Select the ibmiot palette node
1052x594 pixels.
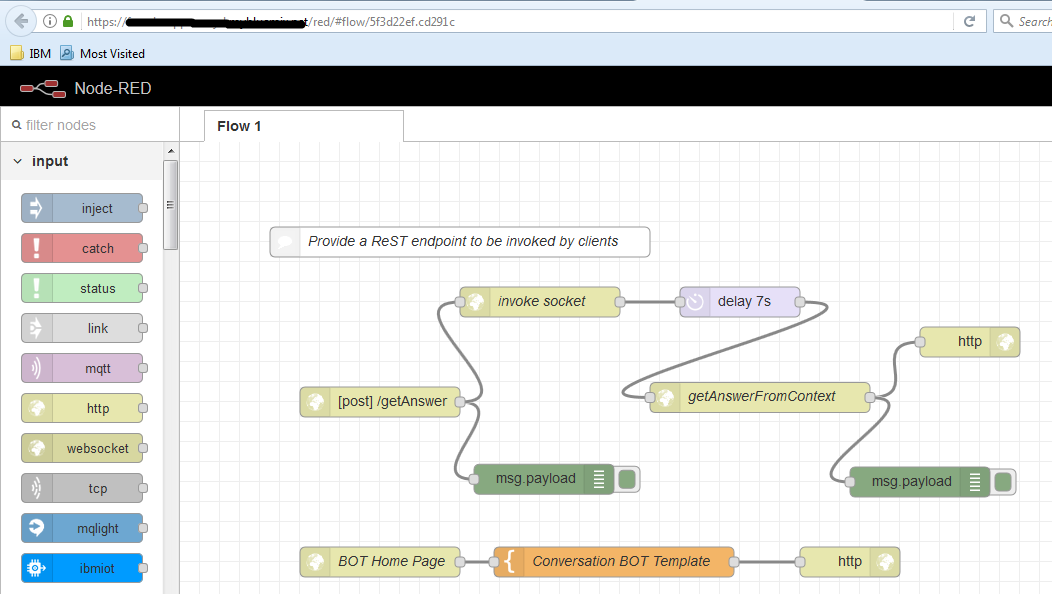83,568
